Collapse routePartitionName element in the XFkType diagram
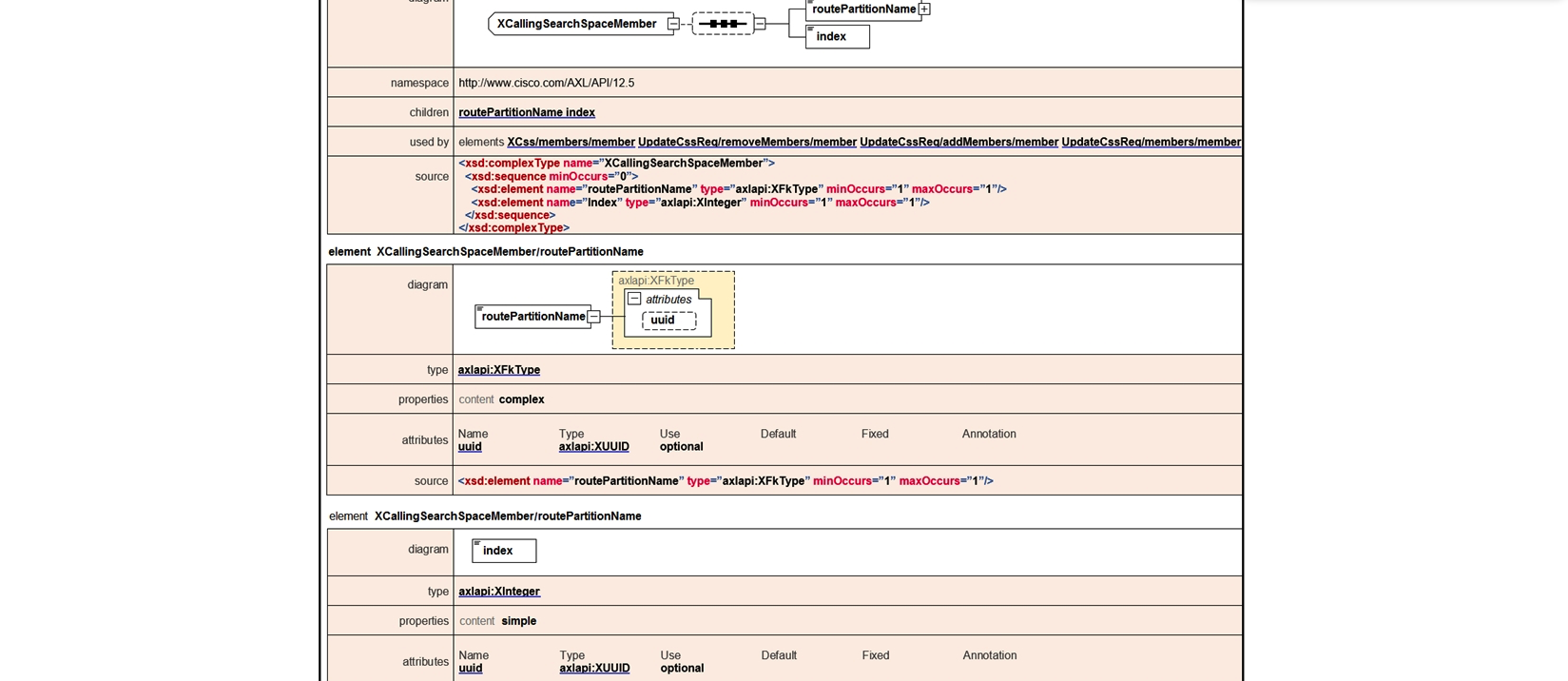The height and width of the screenshot is (681, 1568). 593,317
